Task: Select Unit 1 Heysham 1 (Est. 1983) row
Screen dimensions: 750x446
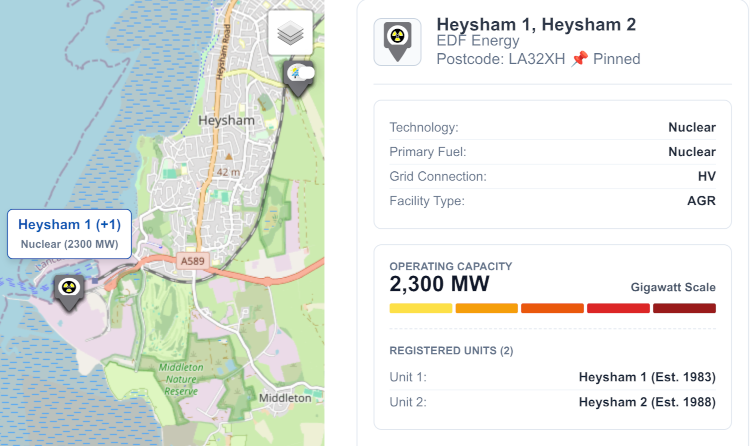Action: 552,377
